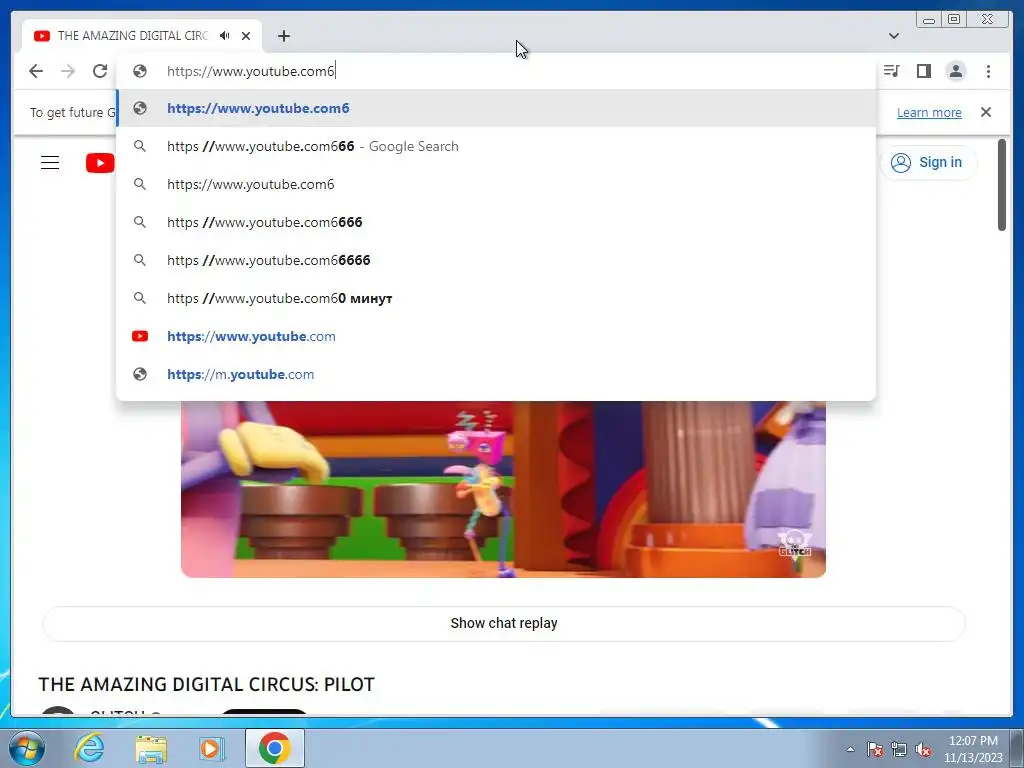Image resolution: width=1024 pixels, height=768 pixels.
Task: Expand the tab search chevron
Action: [894, 36]
